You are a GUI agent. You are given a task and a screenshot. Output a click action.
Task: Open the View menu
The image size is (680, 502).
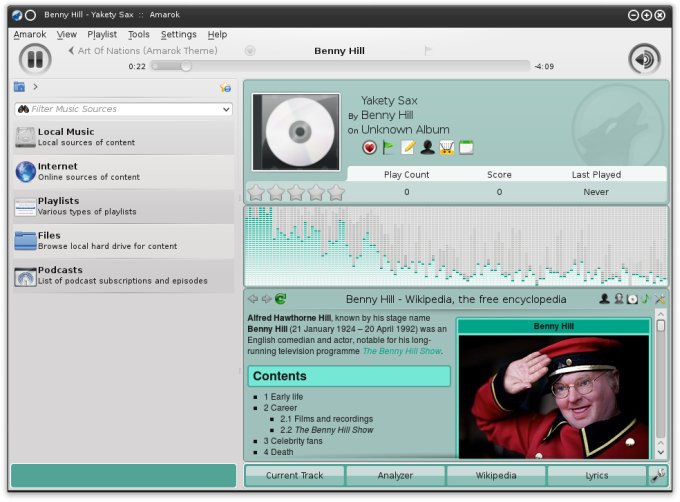tap(67, 34)
